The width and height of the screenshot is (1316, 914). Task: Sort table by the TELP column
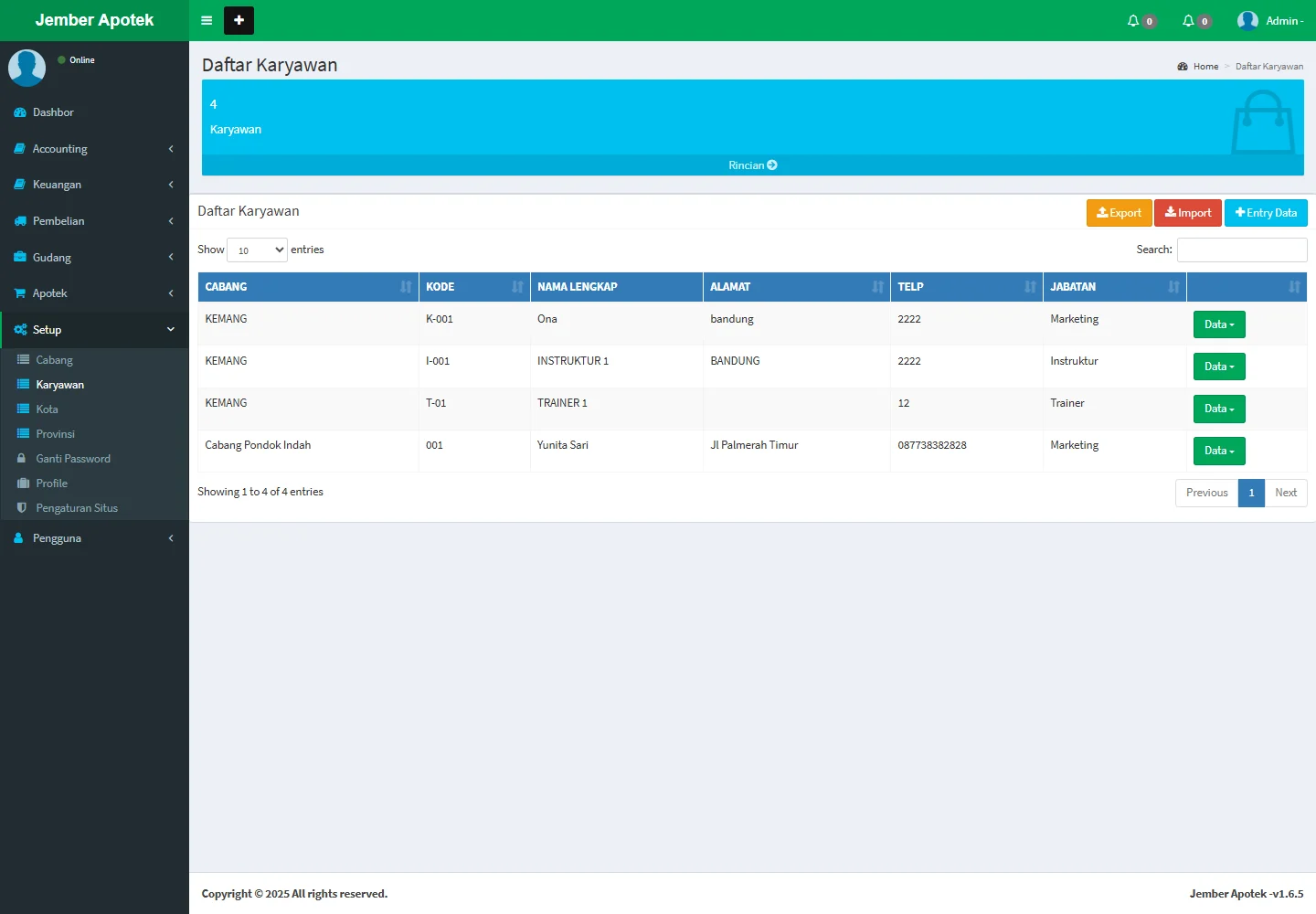pyautogui.click(x=966, y=287)
